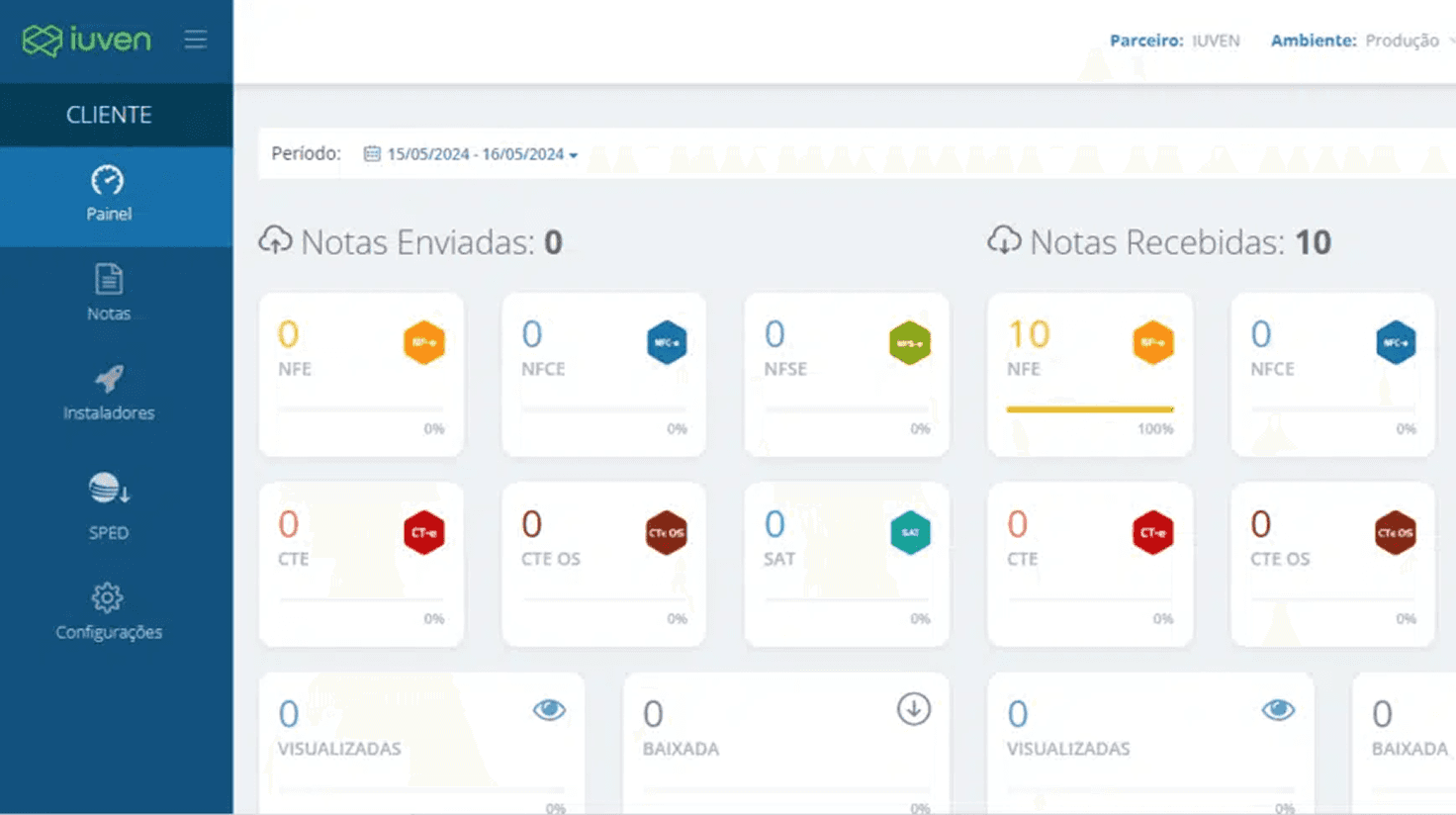
Task: Click the NFE count 10 in Notas Recebidas
Action: 1029,334
